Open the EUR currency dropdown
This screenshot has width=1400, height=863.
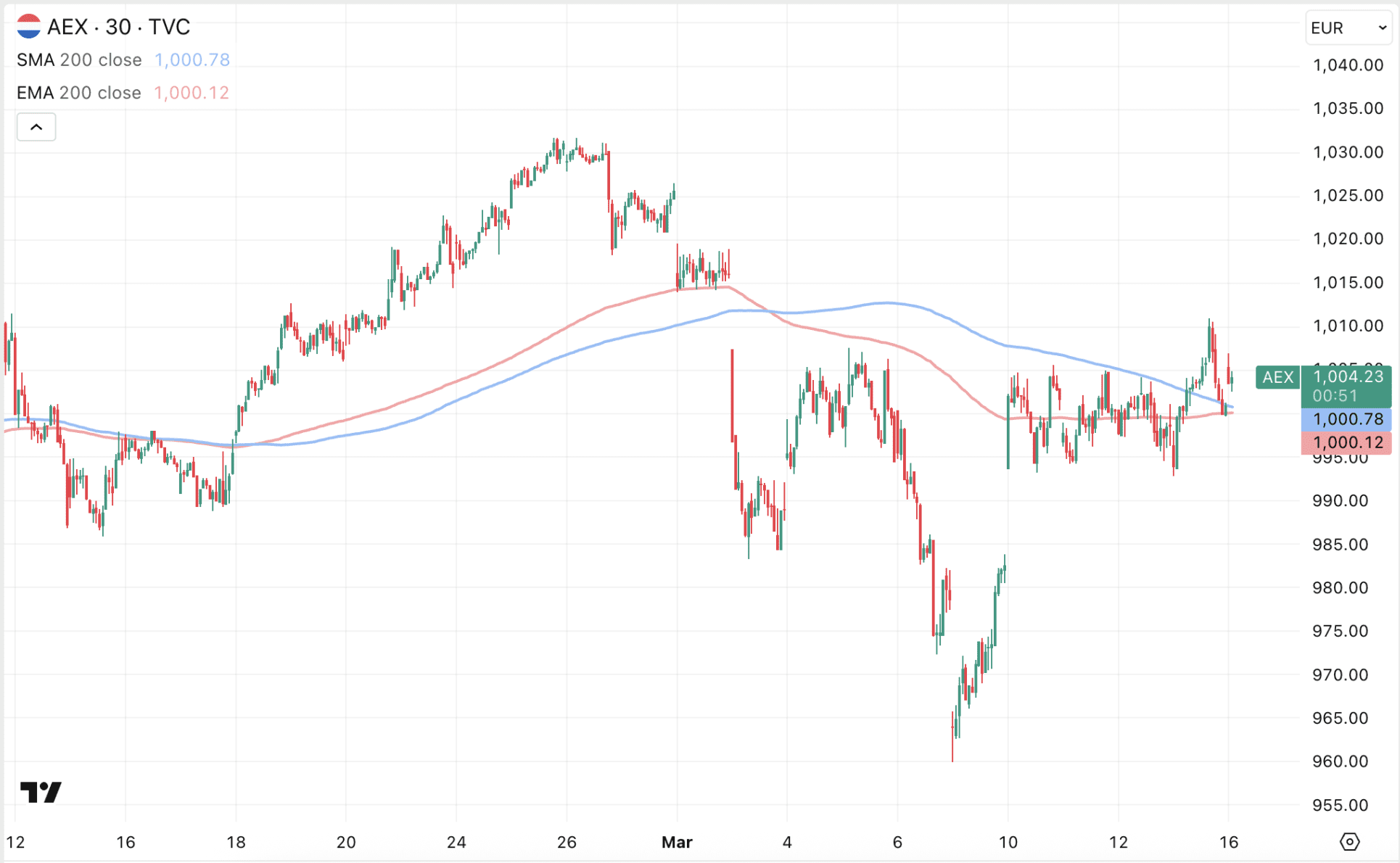click(1348, 28)
